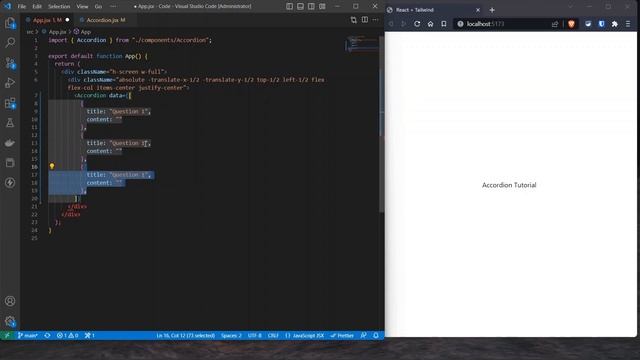Open the Run and Debug view

[10, 82]
